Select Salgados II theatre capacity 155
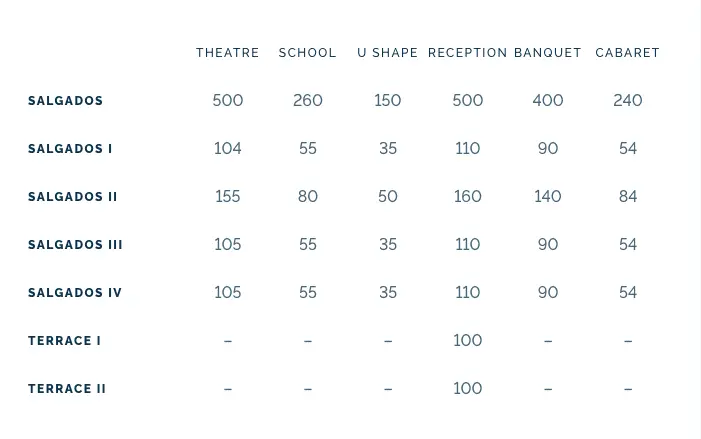 point(227,196)
